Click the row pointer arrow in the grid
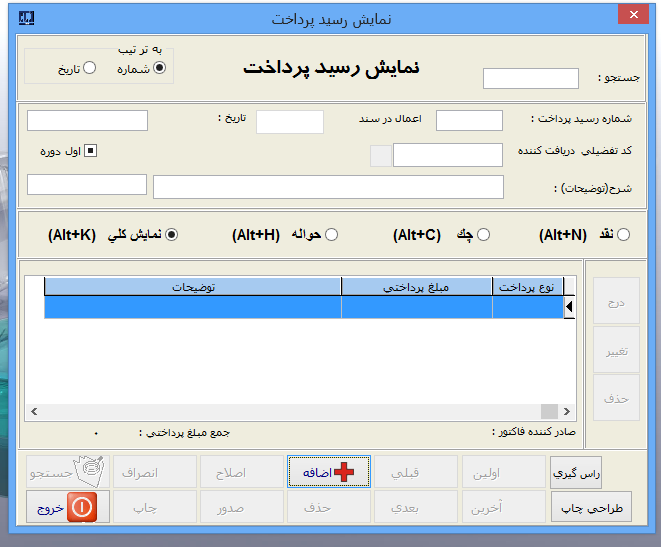Screen dimensions: 661x547 [569, 306]
